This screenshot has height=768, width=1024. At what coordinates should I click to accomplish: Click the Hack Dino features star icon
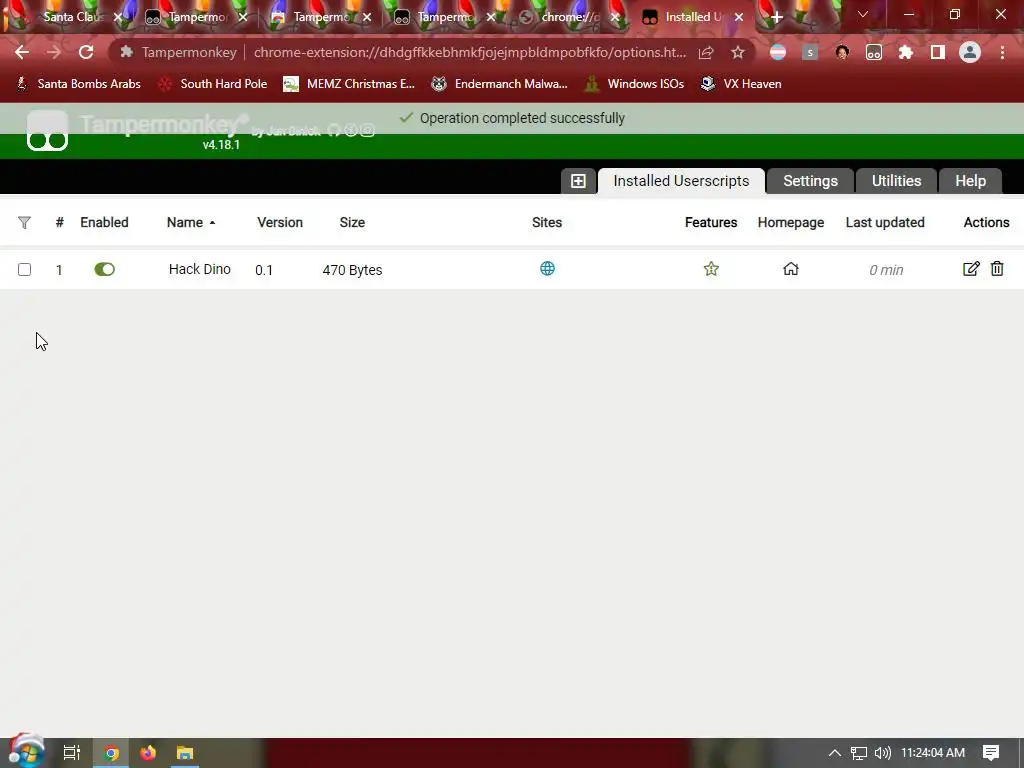coord(711,268)
